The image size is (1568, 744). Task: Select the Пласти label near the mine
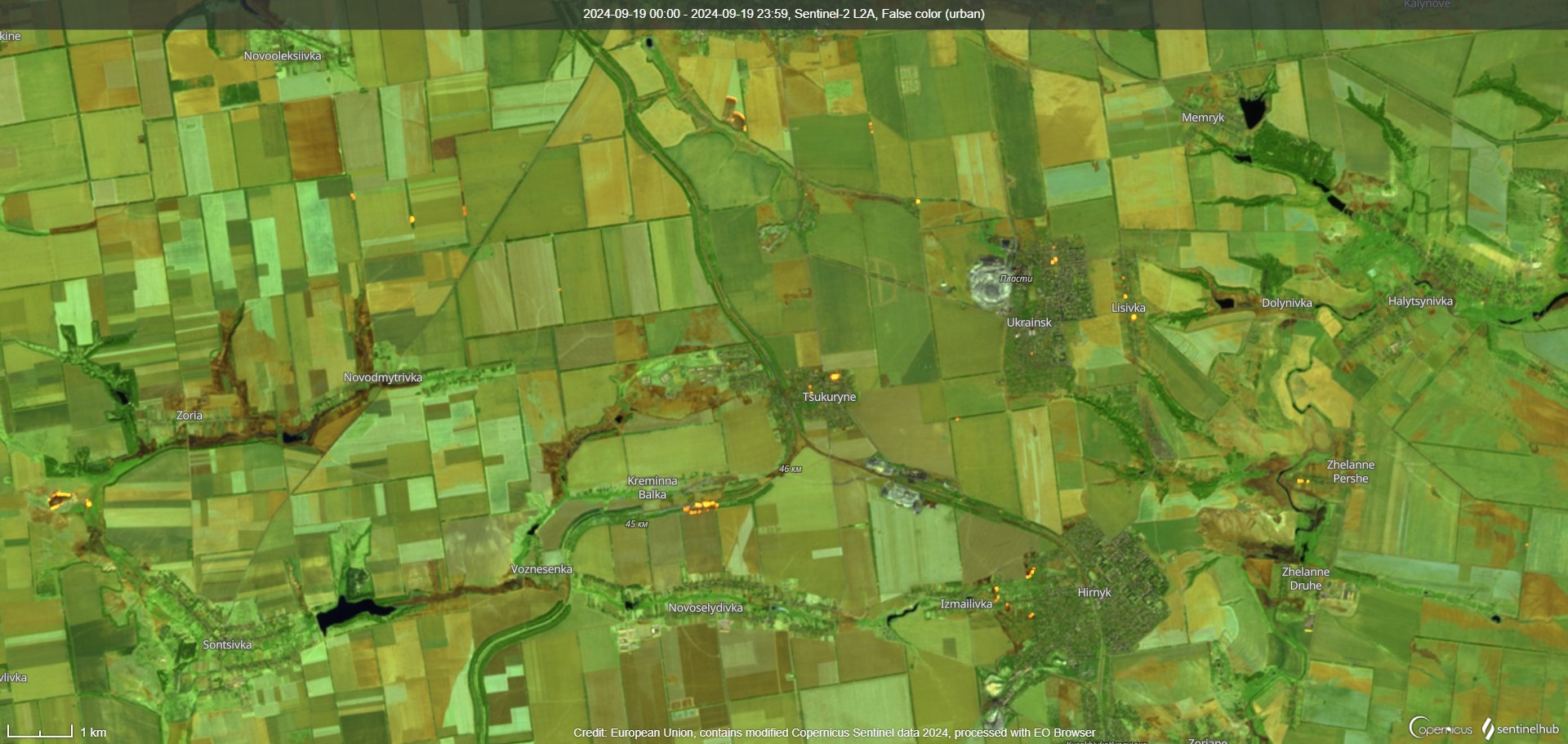[1017, 278]
